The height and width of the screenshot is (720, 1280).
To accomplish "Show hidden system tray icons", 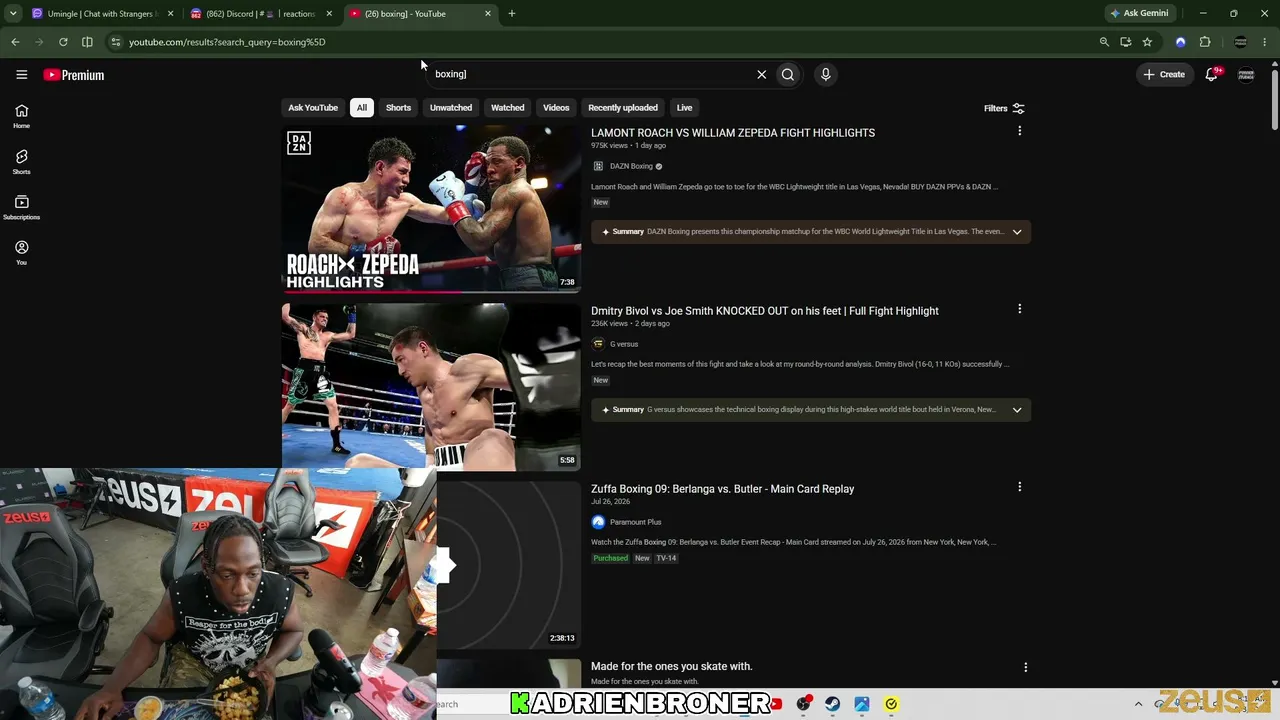I will point(1138,704).
